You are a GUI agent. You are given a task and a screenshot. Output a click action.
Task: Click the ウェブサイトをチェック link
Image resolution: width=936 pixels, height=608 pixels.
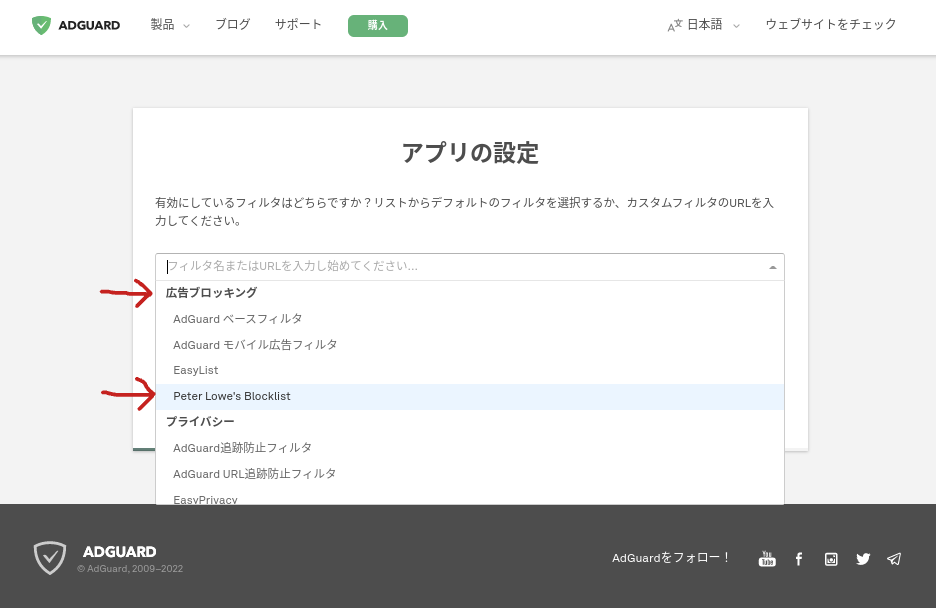(x=831, y=24)
